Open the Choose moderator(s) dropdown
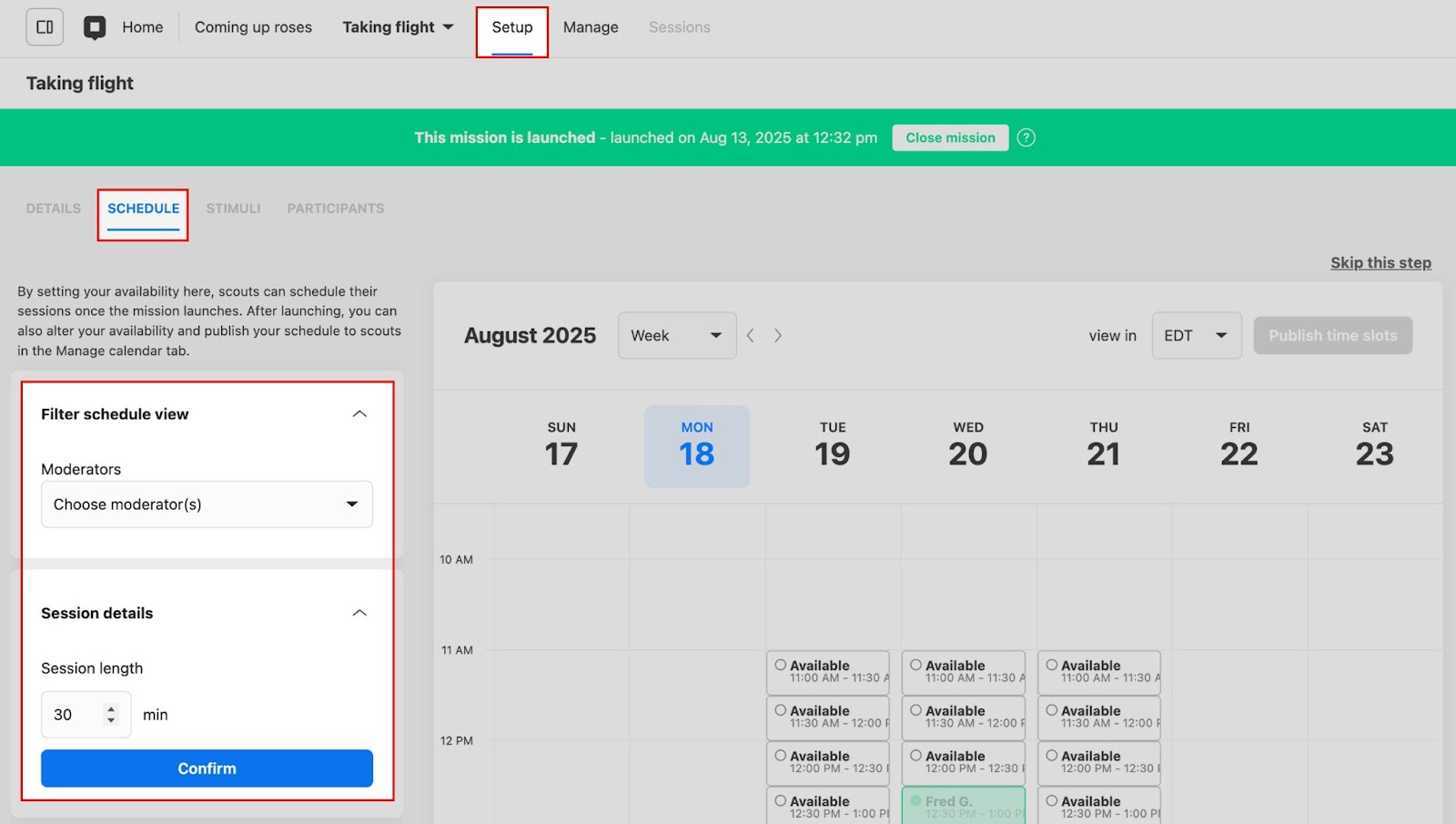Image resolution: width=1456 pixels, height=824 pixels. click(207, 504)
